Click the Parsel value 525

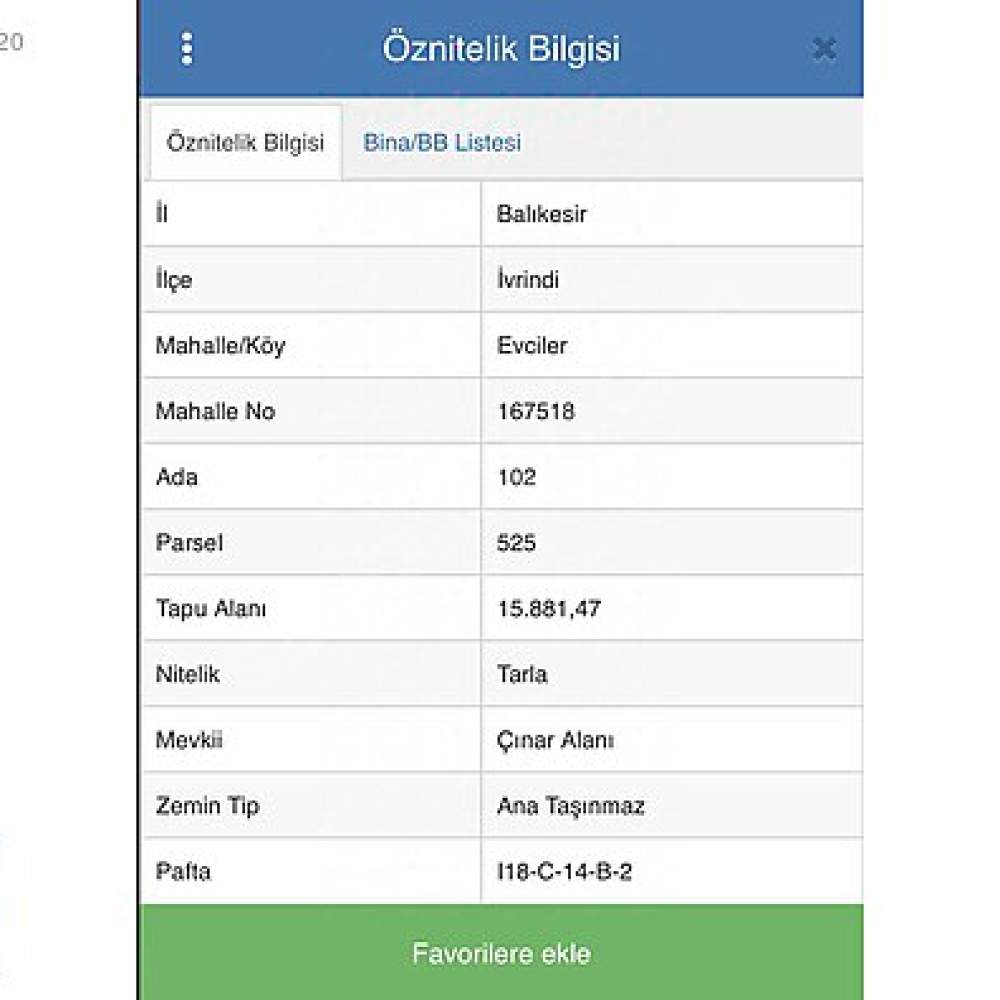pyautogui.click(x=516, y=542)
